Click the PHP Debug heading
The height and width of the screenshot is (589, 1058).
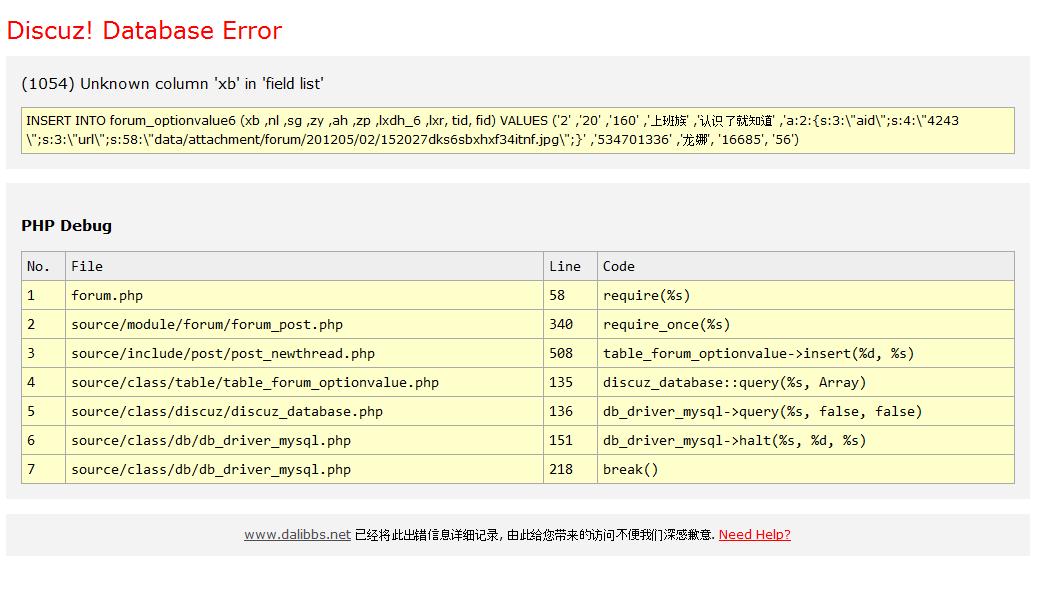[x=67, y=225]
